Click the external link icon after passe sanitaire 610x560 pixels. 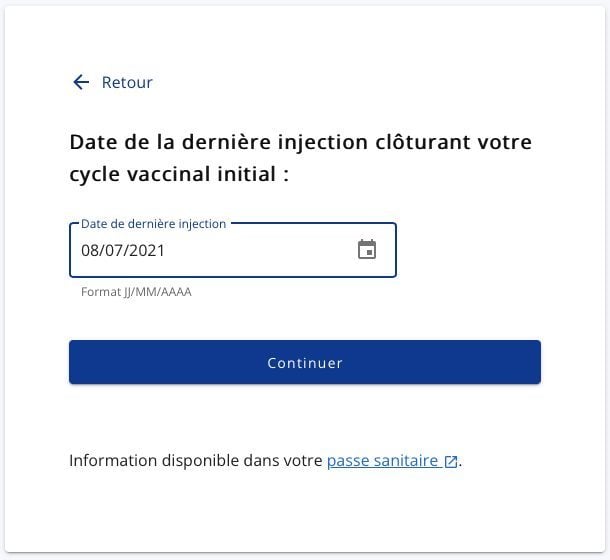[451, 462]
